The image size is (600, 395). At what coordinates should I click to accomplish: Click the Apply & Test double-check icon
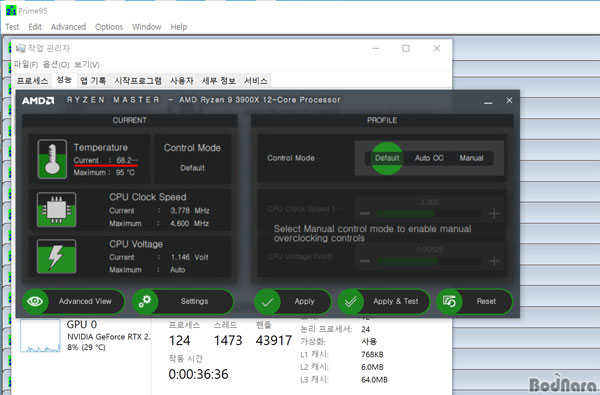[351, 302]
